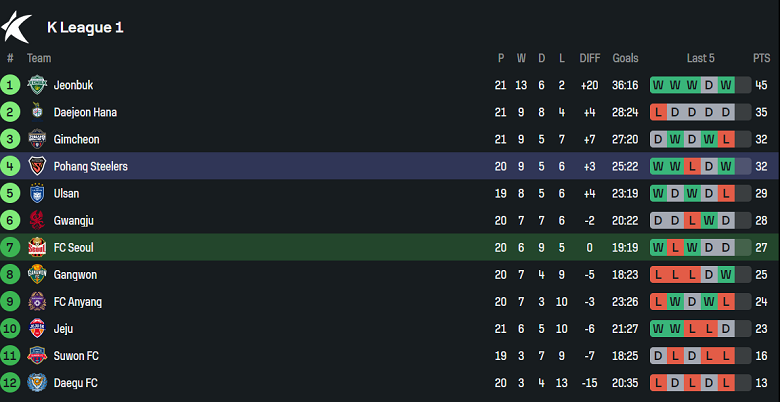The image size is (780, 402).
Task: Open the K League 1 title link
Action: coord(85,27)
